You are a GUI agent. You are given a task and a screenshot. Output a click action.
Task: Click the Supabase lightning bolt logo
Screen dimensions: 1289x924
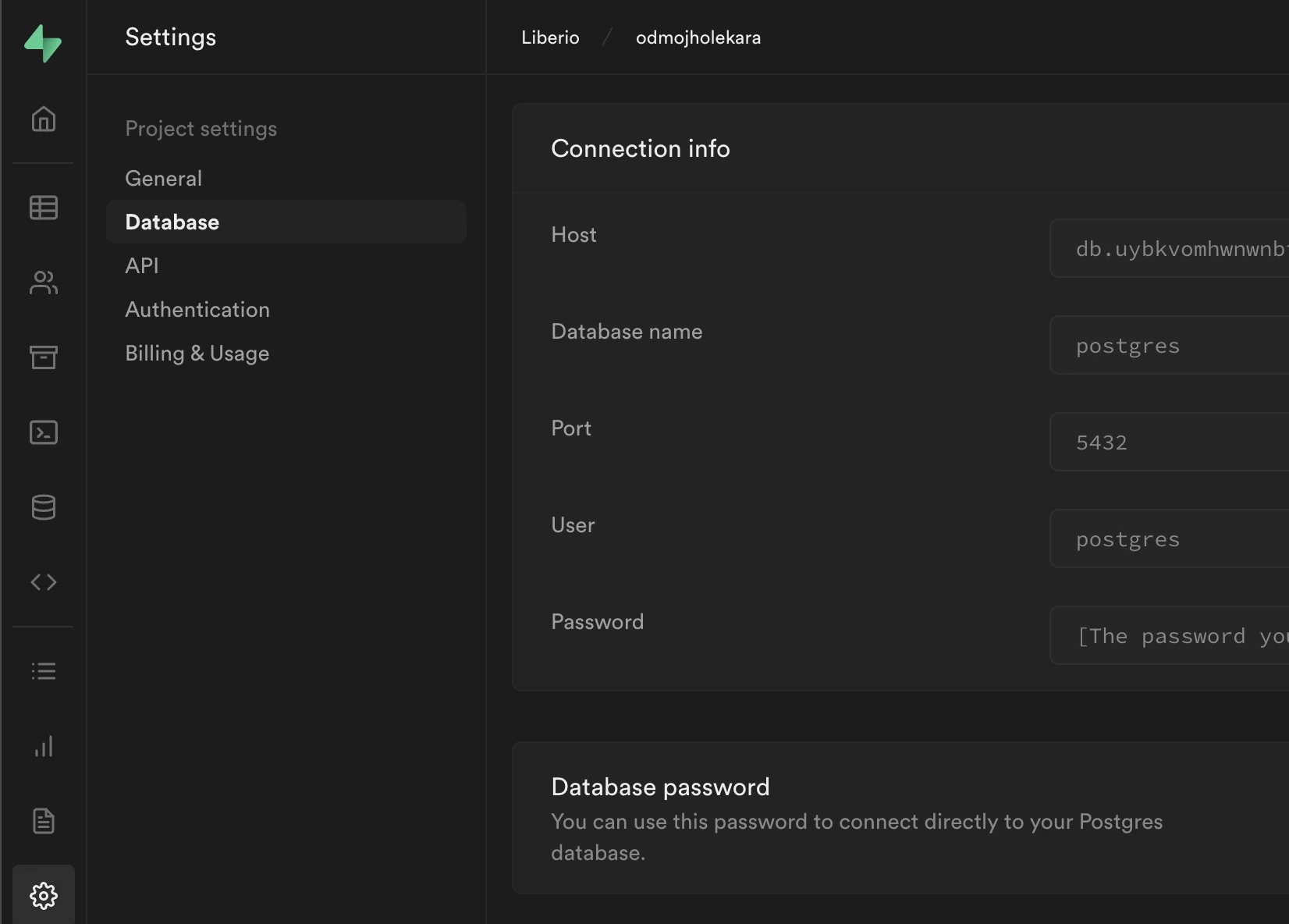coord(43,43)
